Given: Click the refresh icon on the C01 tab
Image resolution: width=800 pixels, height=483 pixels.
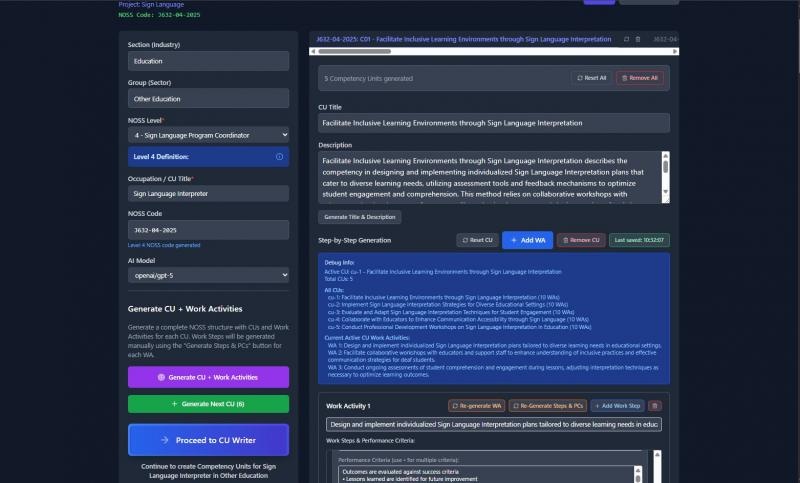Looking at the screenshot, I should click(x=627, y=39).
